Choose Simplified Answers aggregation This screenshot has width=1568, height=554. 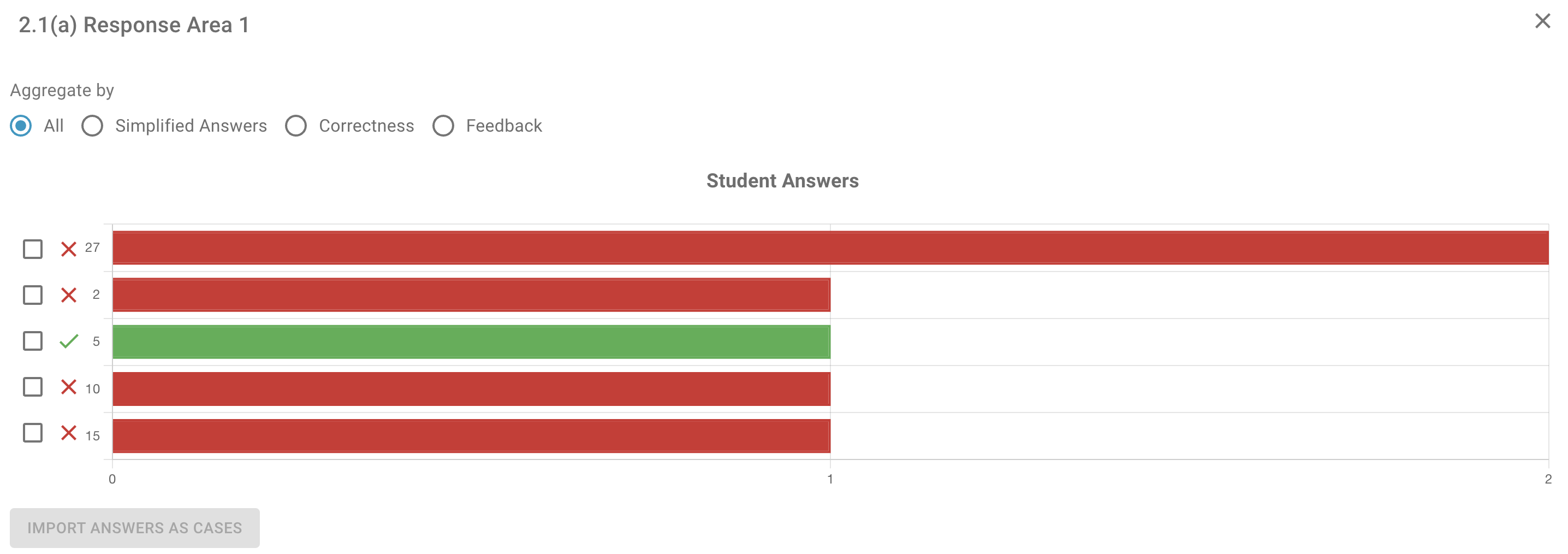pyautogui.click(x=92, y=126)
